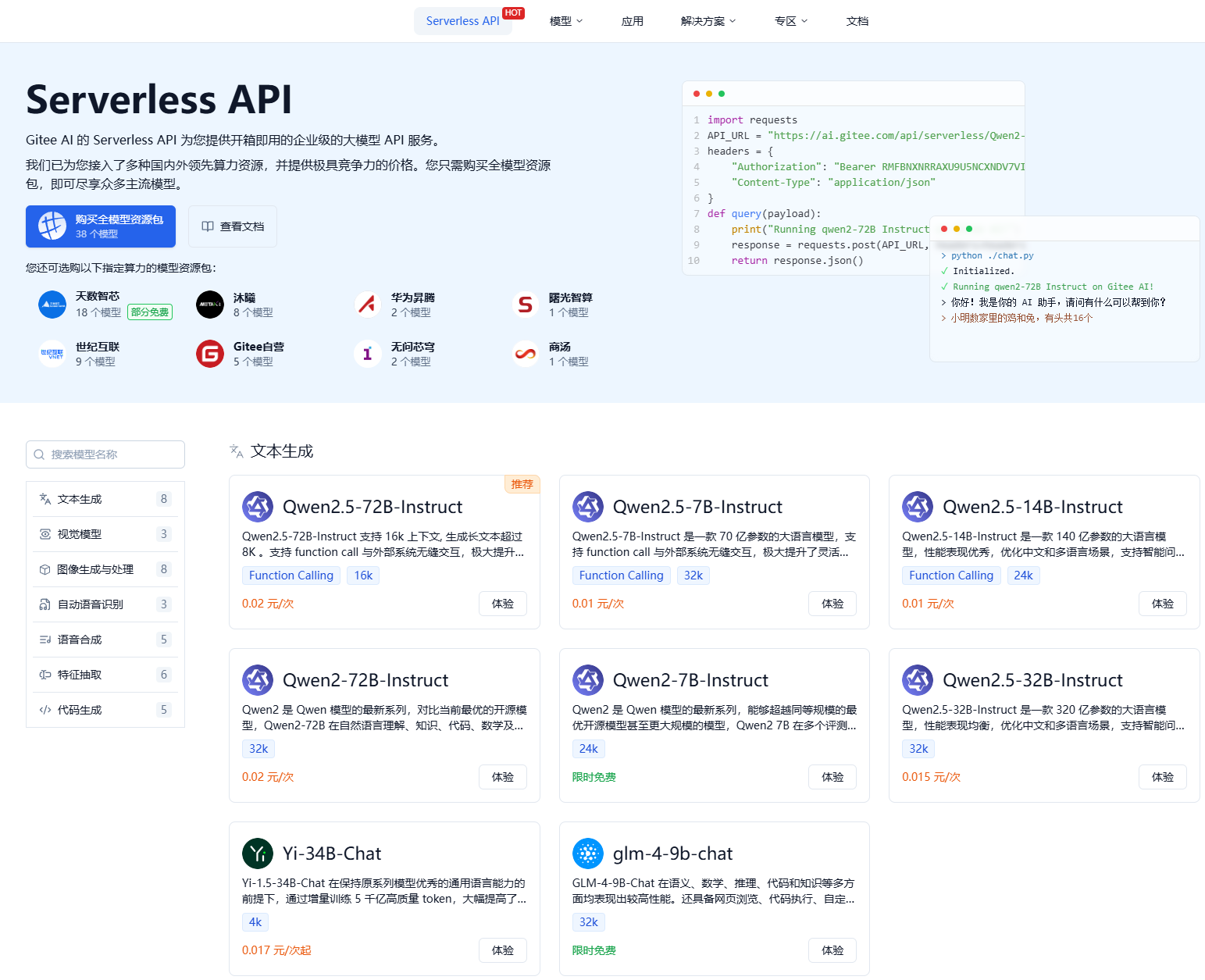Click the 文本生成 sidebar translate icon

click(45, 499)
